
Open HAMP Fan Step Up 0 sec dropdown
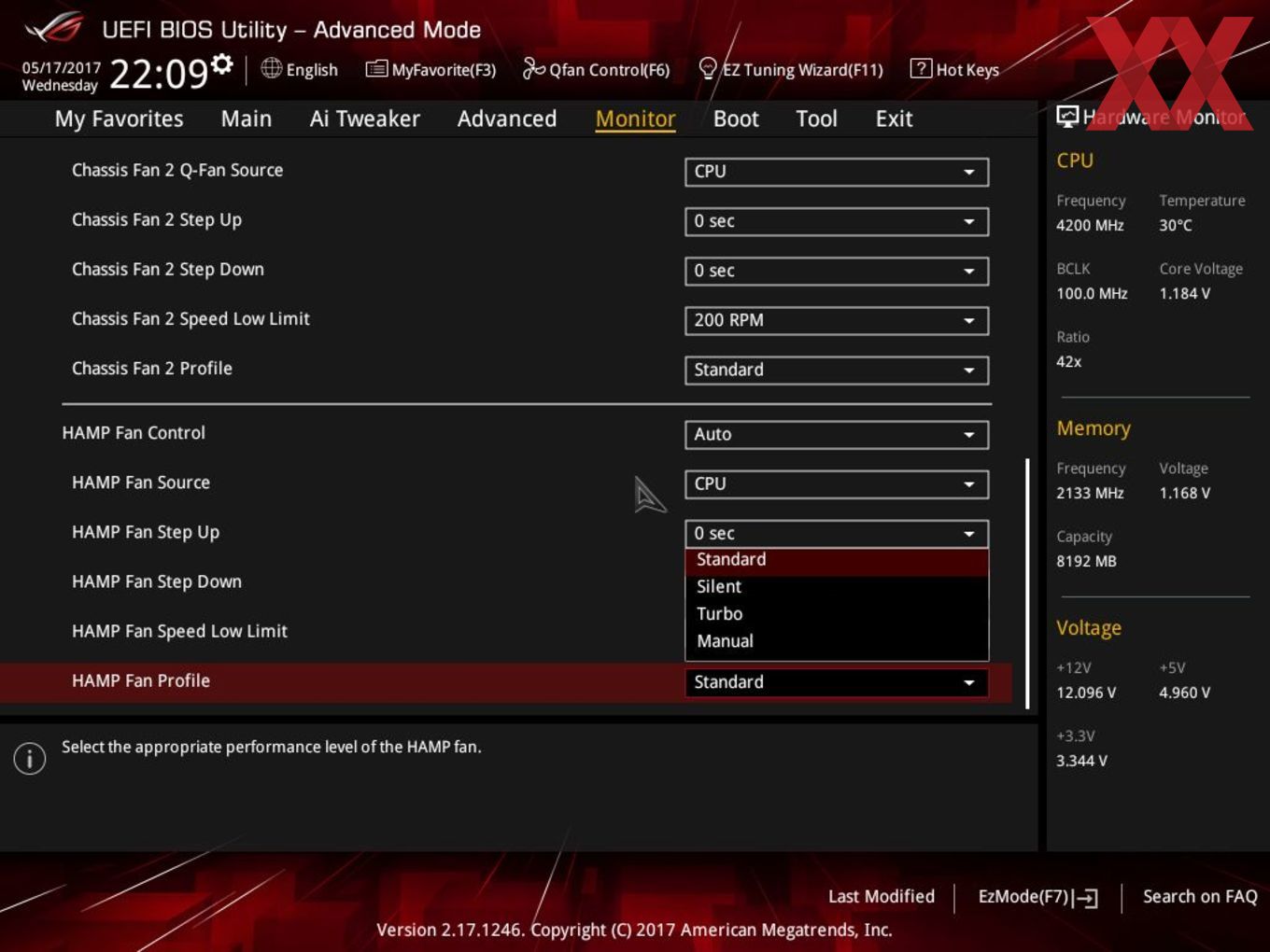pyautogui.click(x=837, y=533)
